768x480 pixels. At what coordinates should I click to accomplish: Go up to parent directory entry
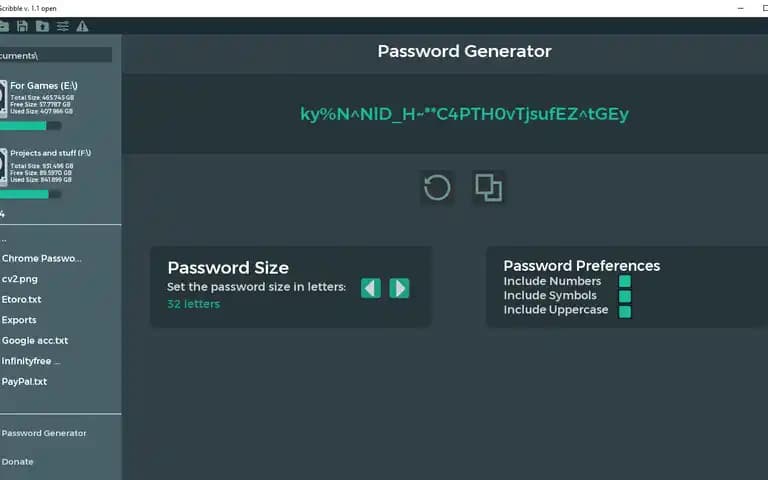4,240
